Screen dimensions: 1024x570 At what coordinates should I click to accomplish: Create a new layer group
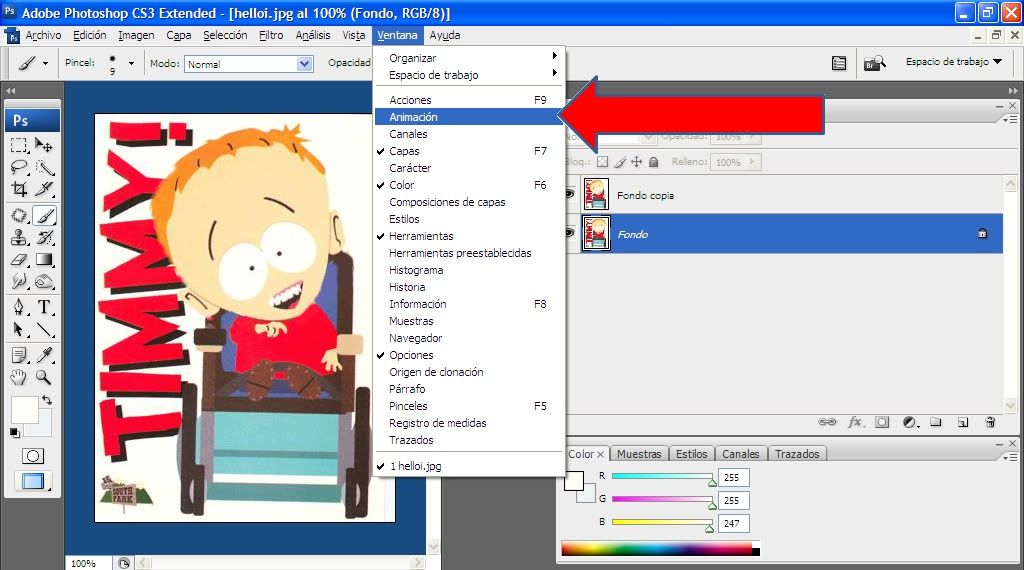tap(936, 422)
